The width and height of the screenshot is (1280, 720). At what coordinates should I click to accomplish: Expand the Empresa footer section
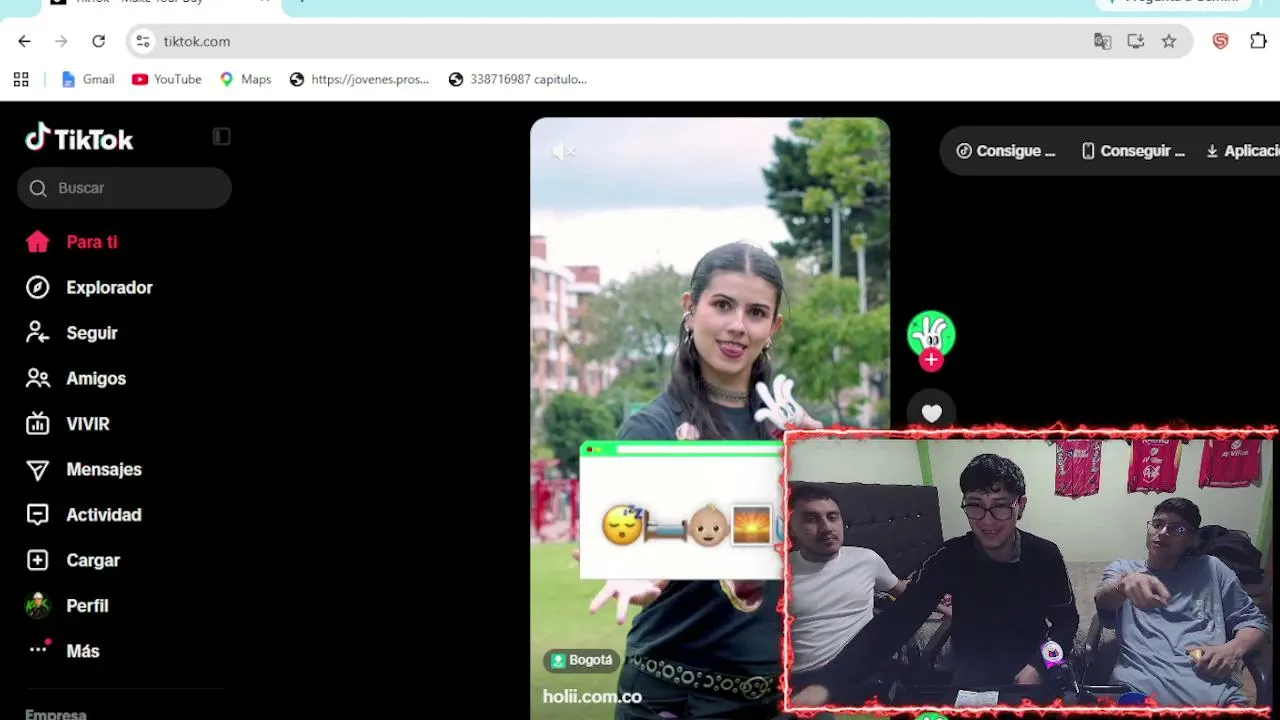pos(56,714)
